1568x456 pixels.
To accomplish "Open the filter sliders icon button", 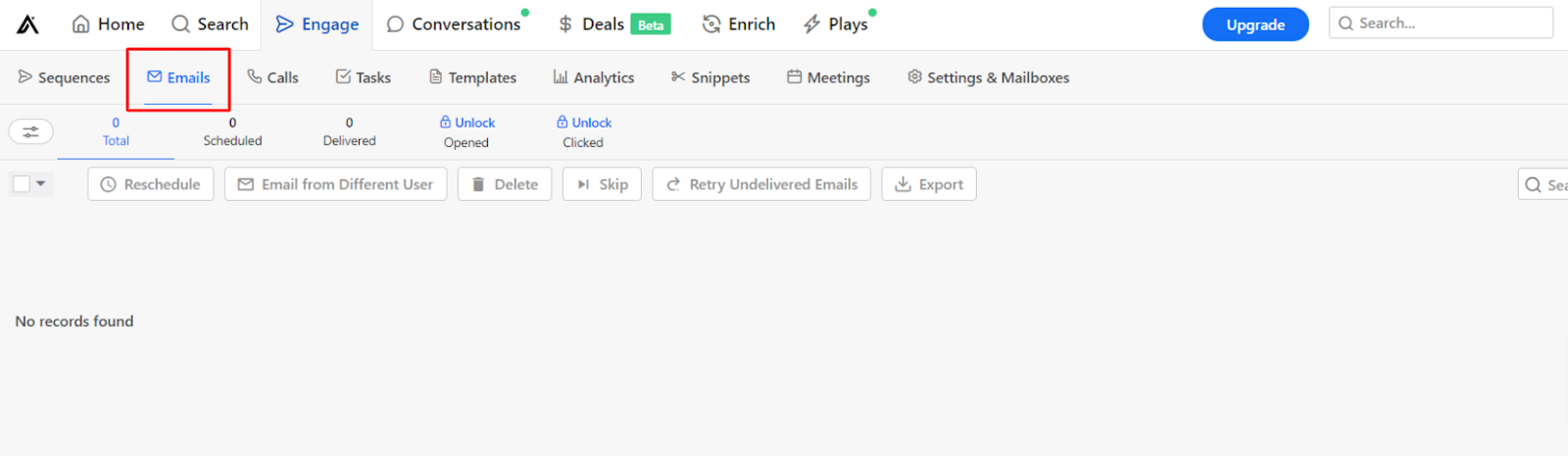I will (x=31, y=131).
